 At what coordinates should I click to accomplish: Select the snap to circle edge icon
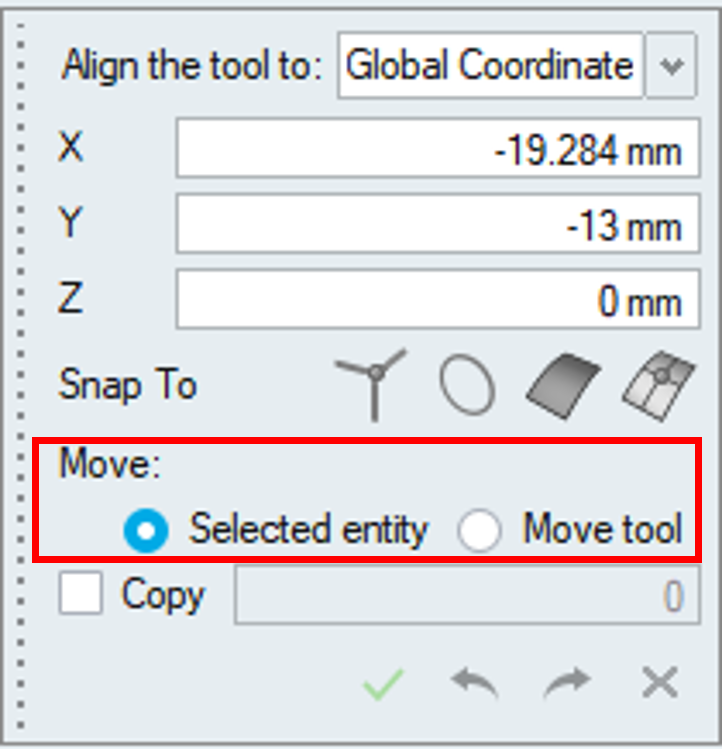click(x=467, y=385)
